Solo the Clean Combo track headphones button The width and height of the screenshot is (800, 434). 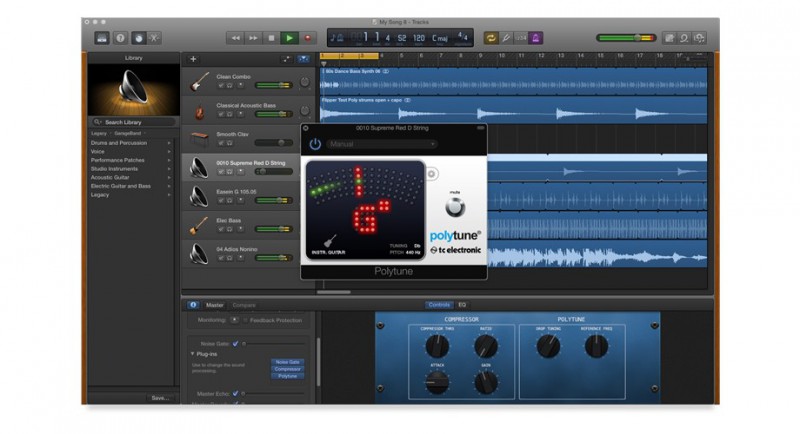pos(230,86)
